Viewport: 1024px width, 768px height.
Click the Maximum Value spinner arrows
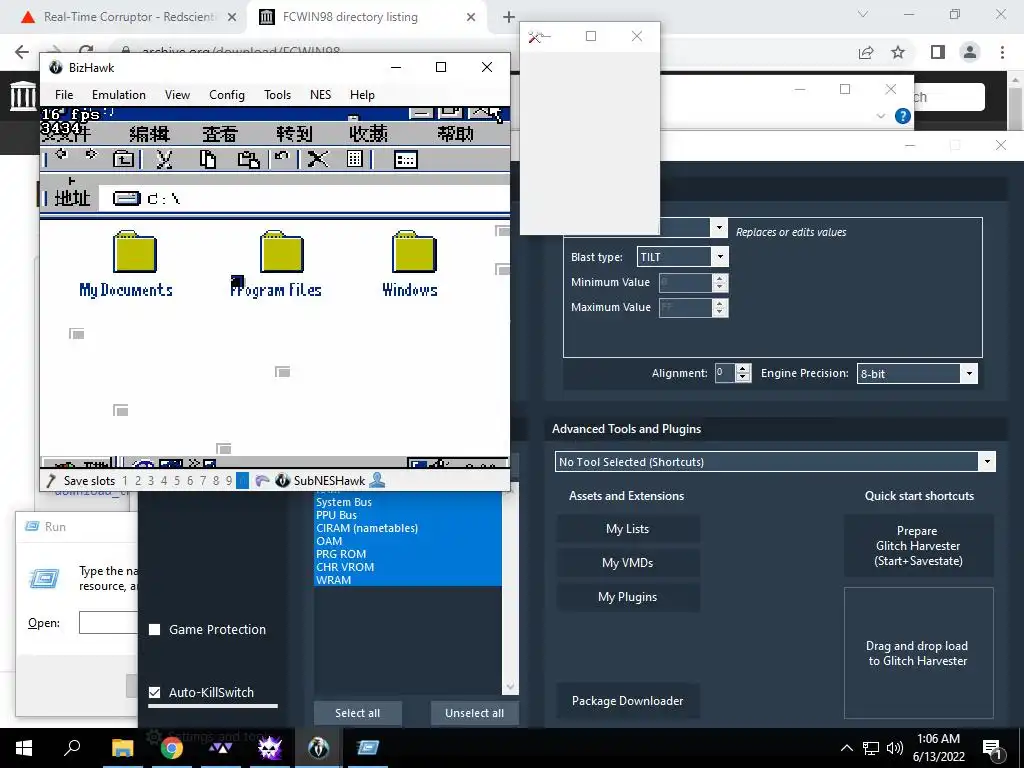pos(720,307)
